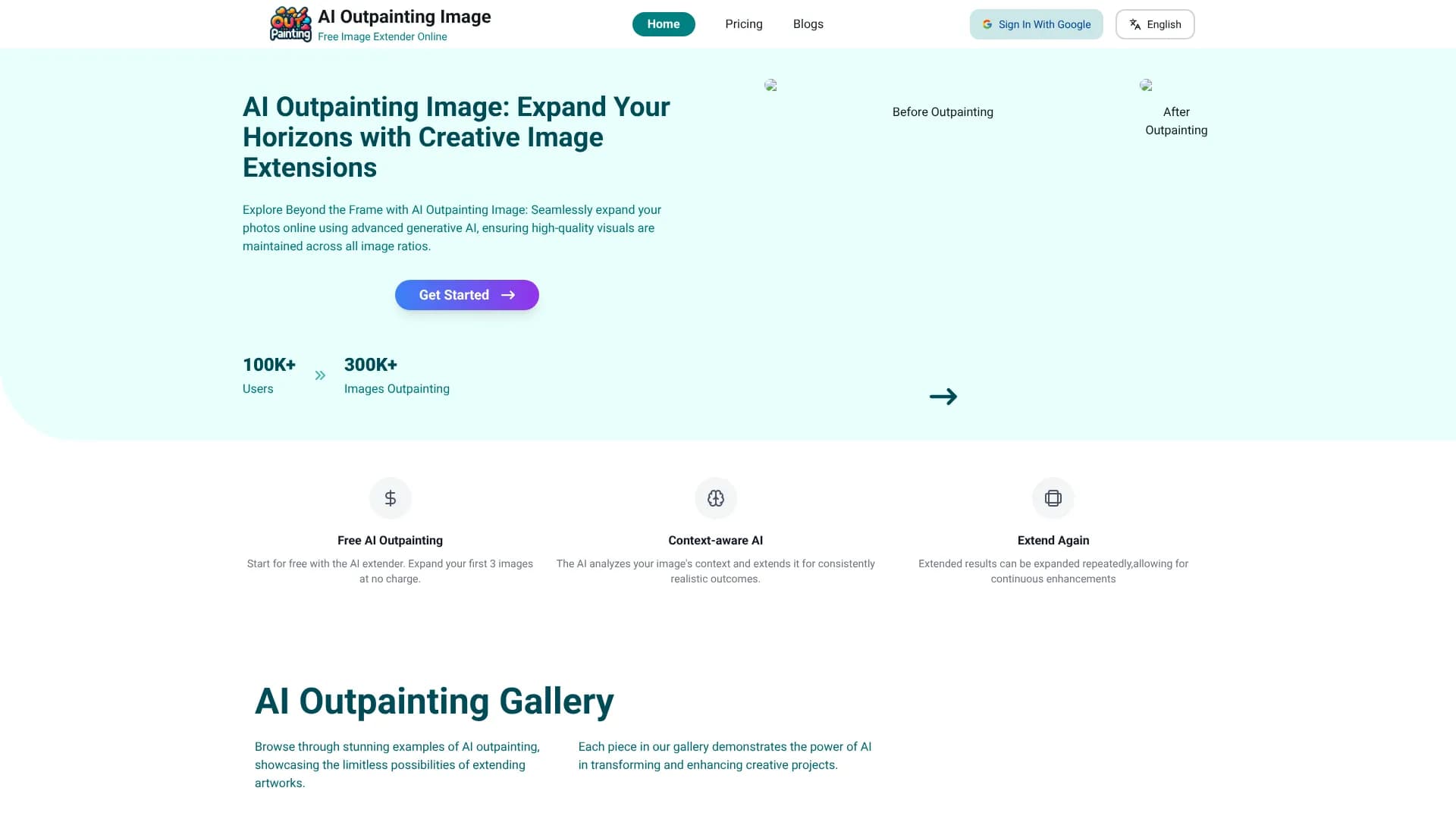Select the Extend Again feature icon
This screenshot has height=819, width=1456.
click(x=1053, y=498)
